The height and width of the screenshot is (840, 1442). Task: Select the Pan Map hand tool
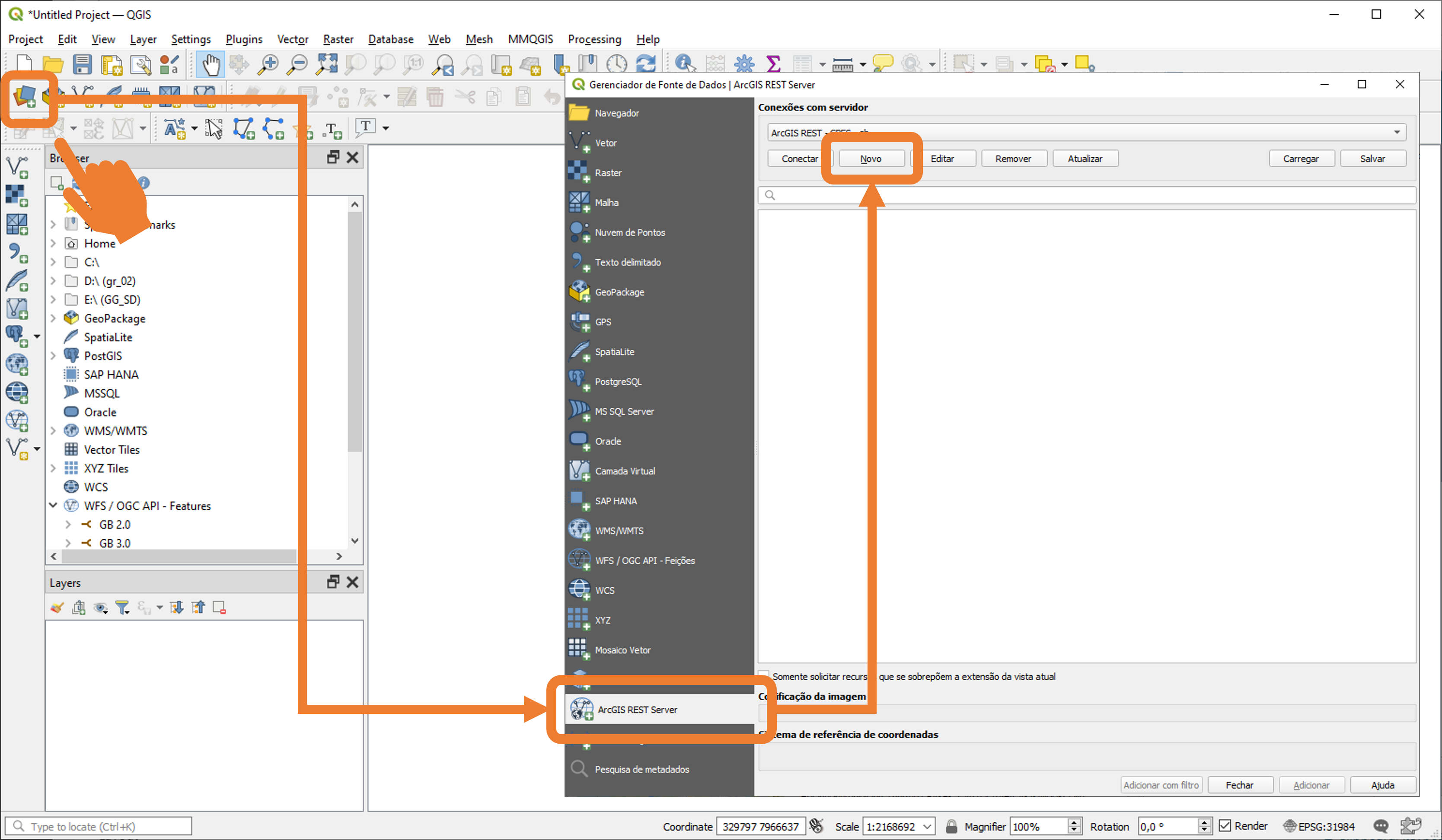coord(211,64)
